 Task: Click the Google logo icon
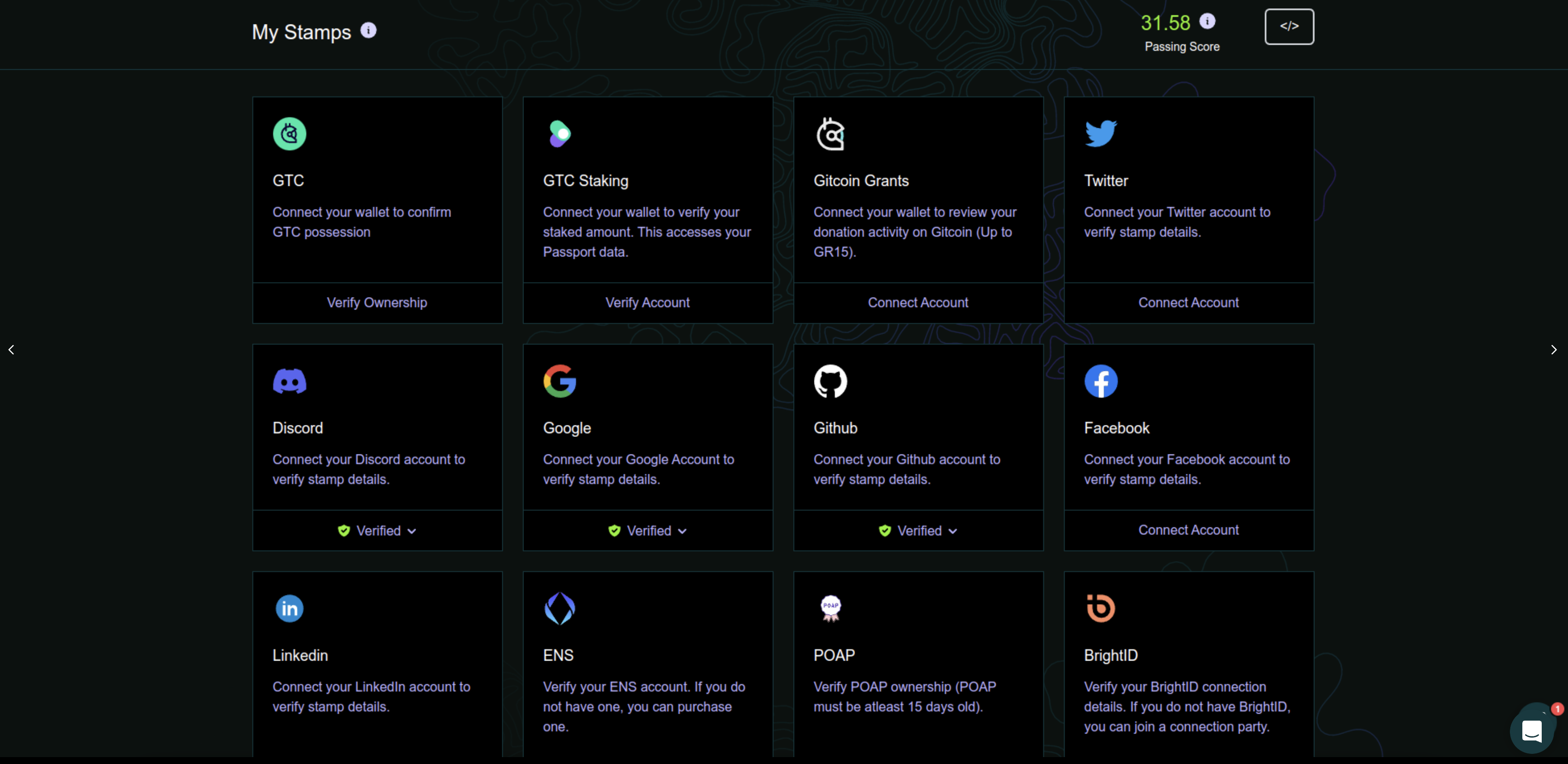pyautogui.click(x=559, y=381)
